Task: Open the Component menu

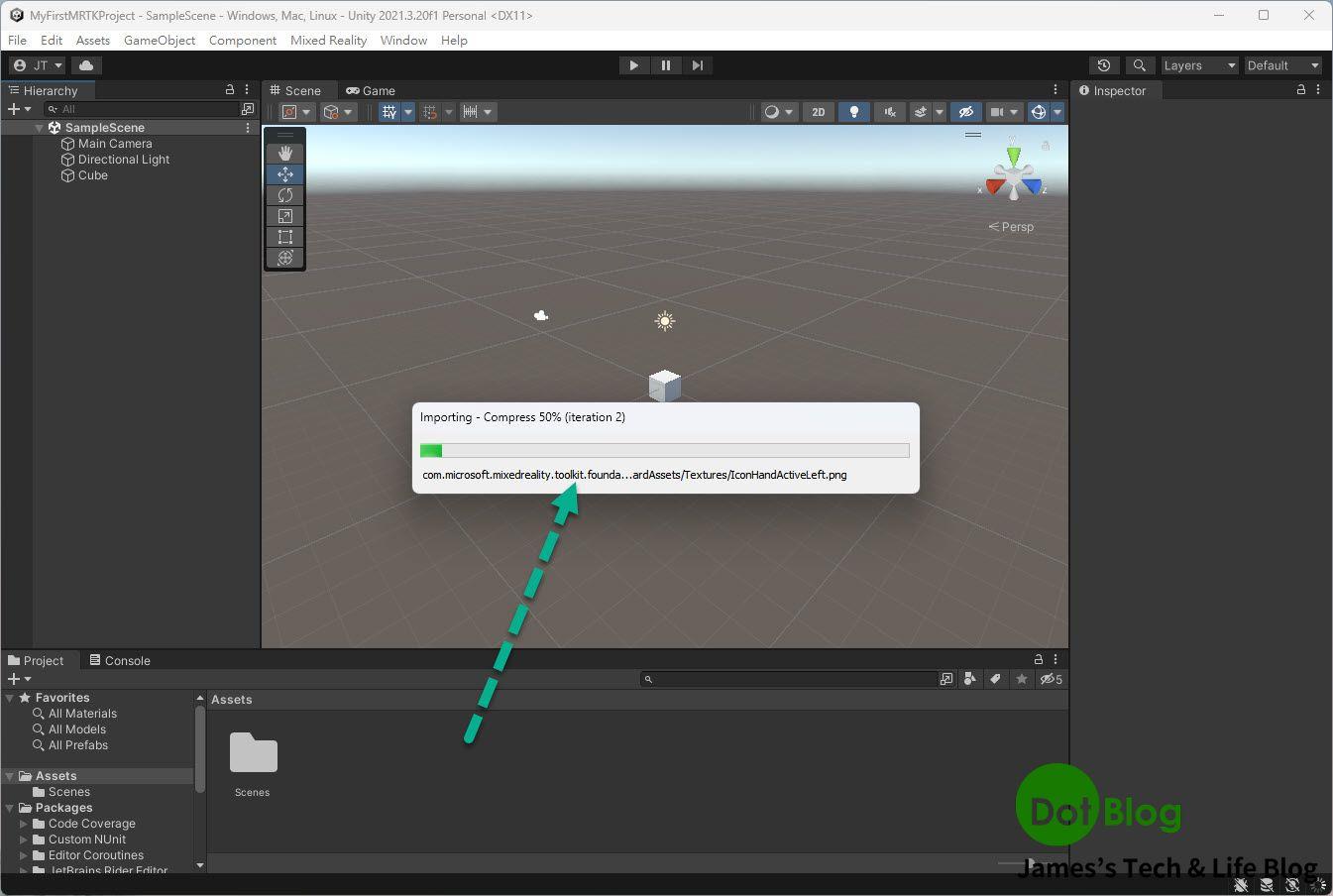Action: click(x=243, y=41)
